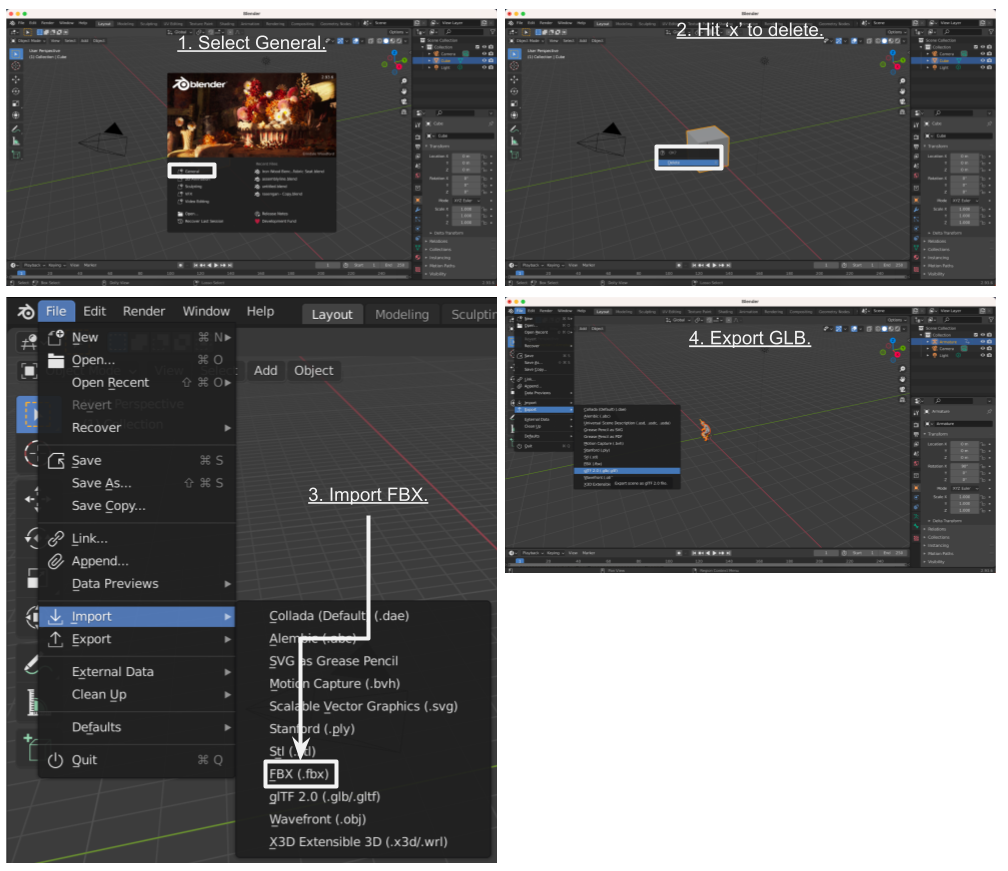This screenshot has height=871, width=1008.
Task: Click the power icon beside Quit in the enlarged menu
Action: point(56,760)
